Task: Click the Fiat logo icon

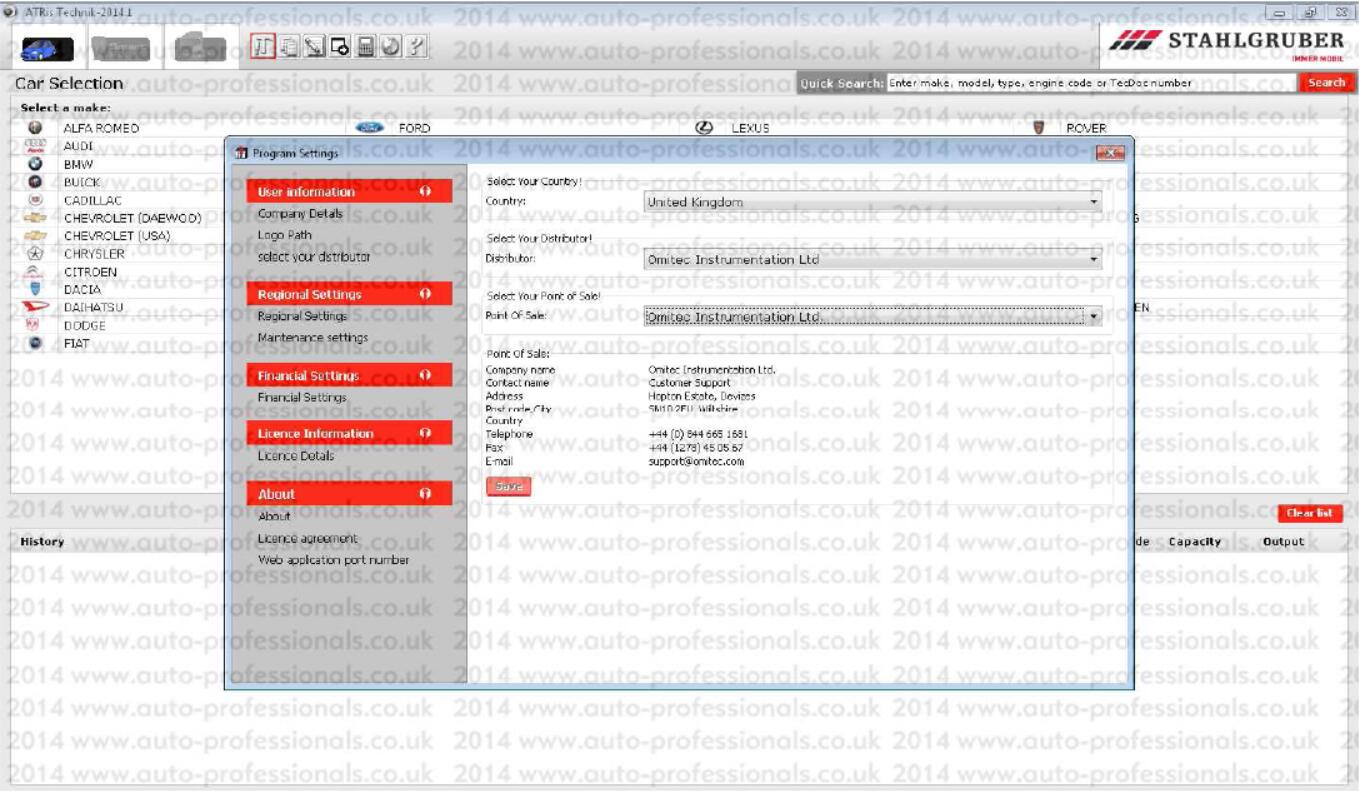Action: (x=35, y=343)
